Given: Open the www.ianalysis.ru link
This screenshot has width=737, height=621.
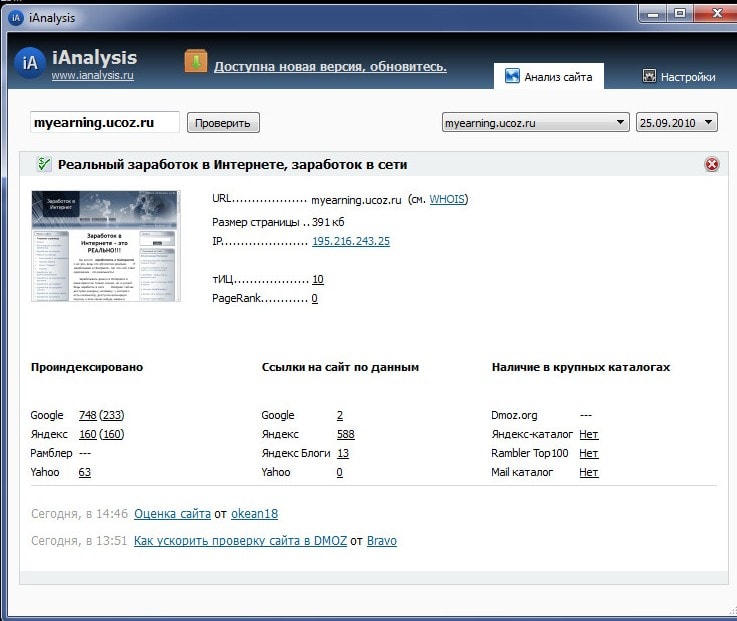Looking at the screenshot, I should tap(92, 76).
